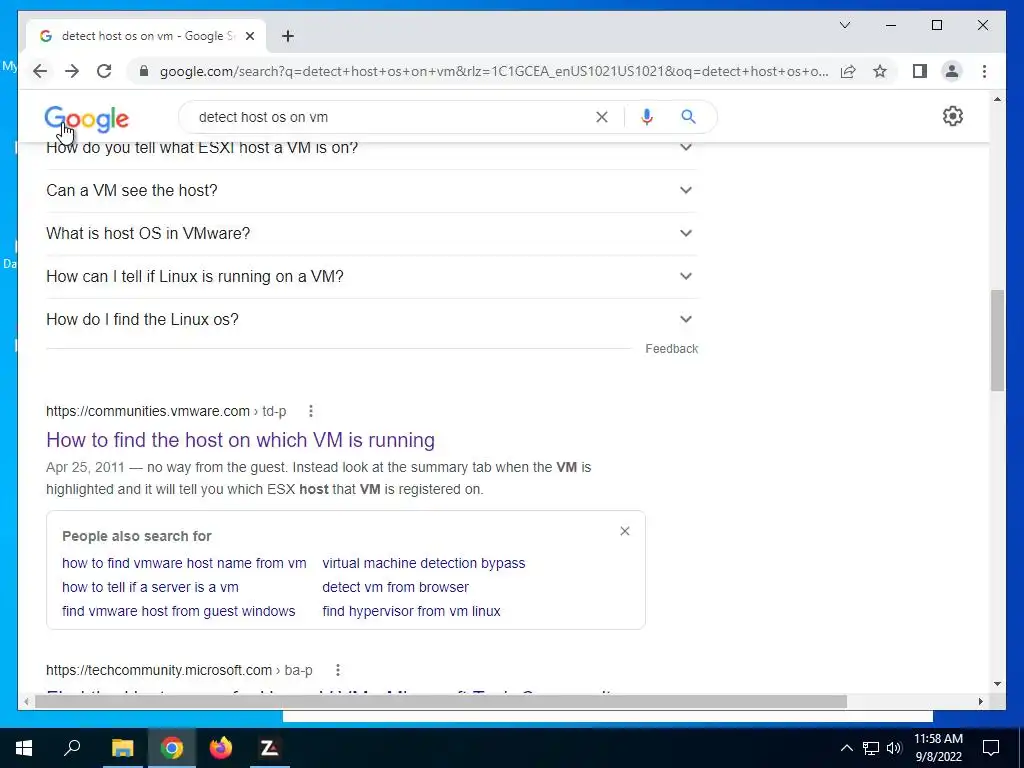Expand 'How do you tell what ESXI host' question
Screen dimensions: 1024x768
tap(371, 149)
